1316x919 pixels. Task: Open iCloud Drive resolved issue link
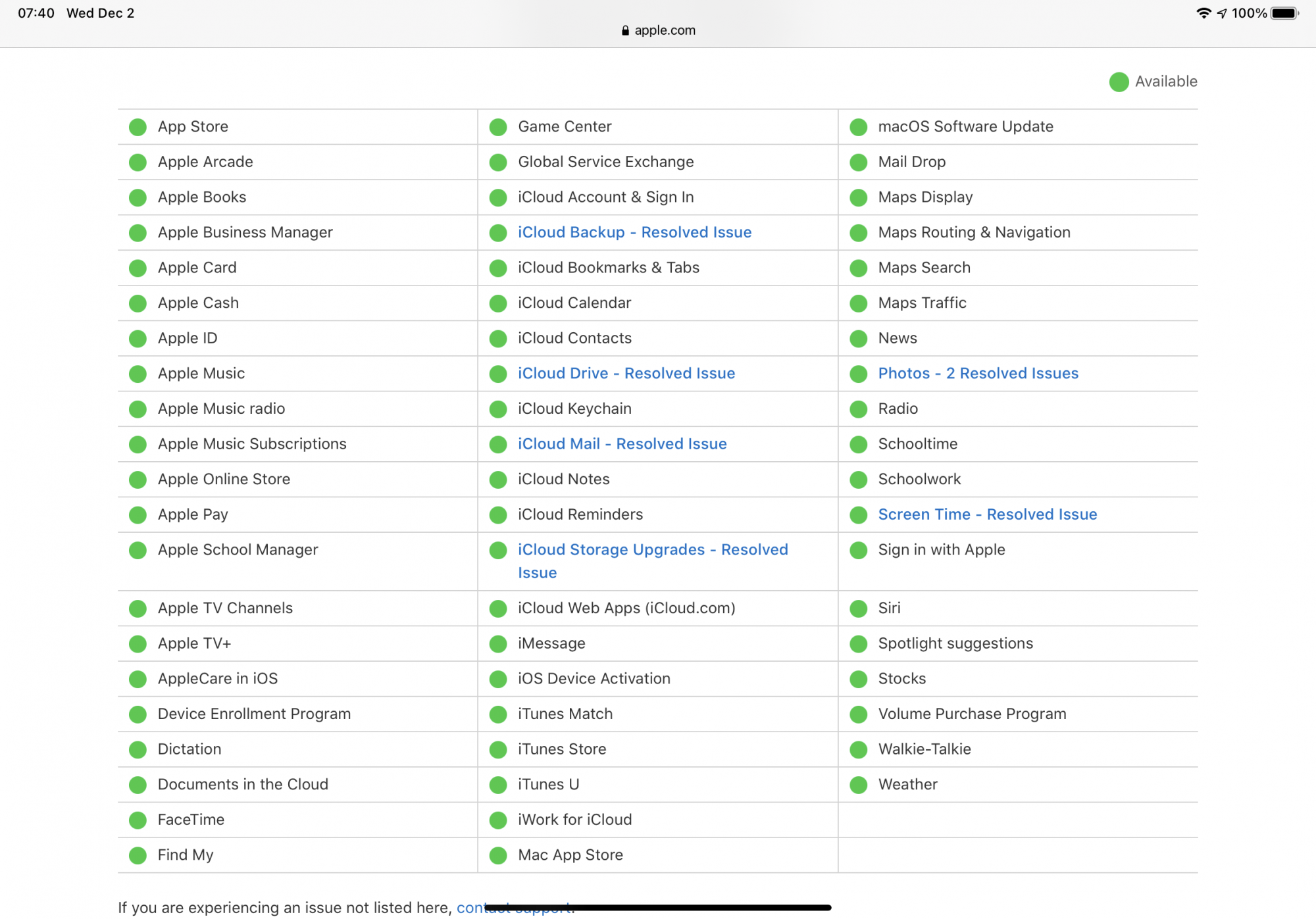point(626,373)
